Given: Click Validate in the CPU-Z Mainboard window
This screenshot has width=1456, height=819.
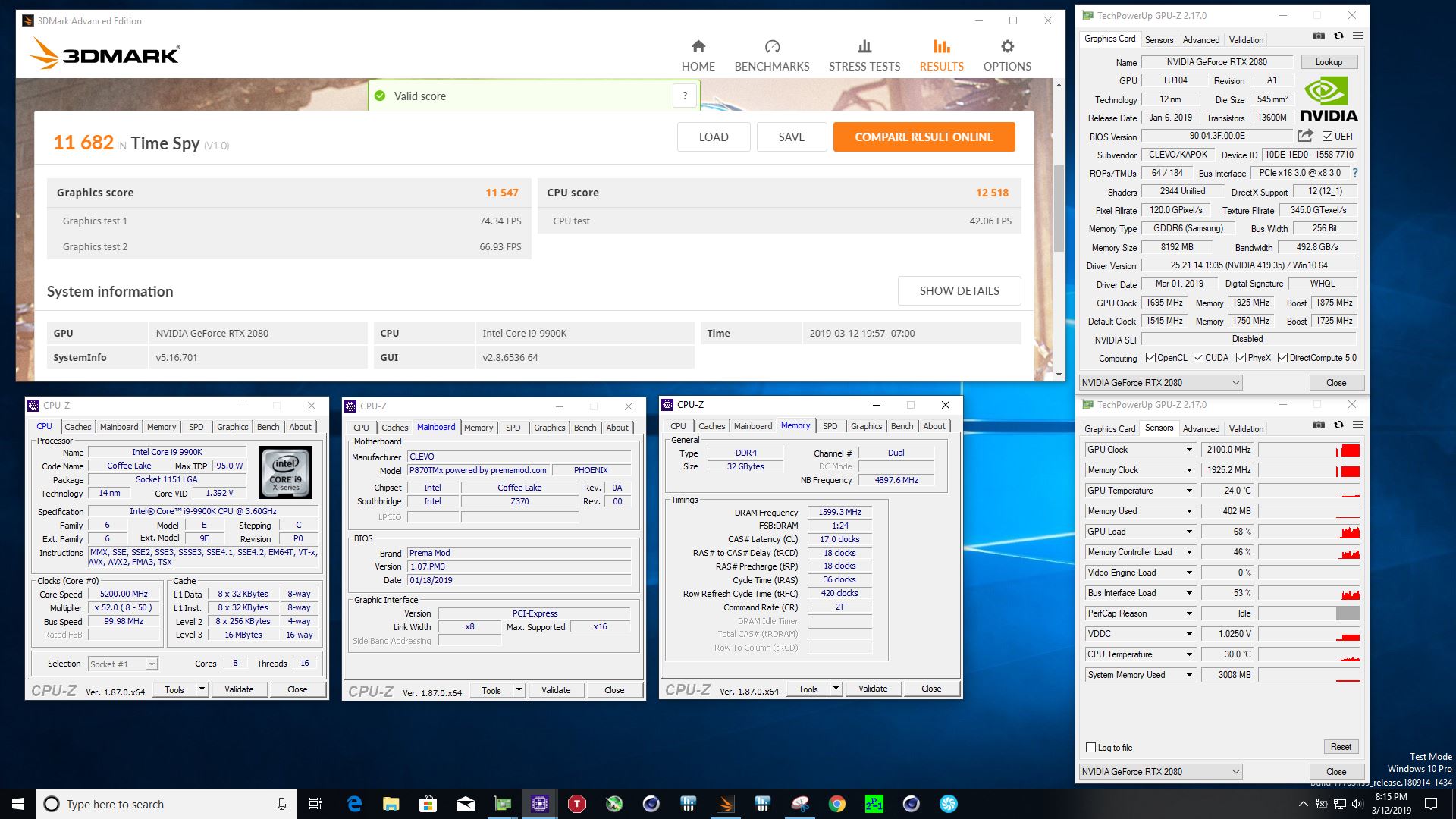Looking at the screenshot, I should click(x=556, y=690).
